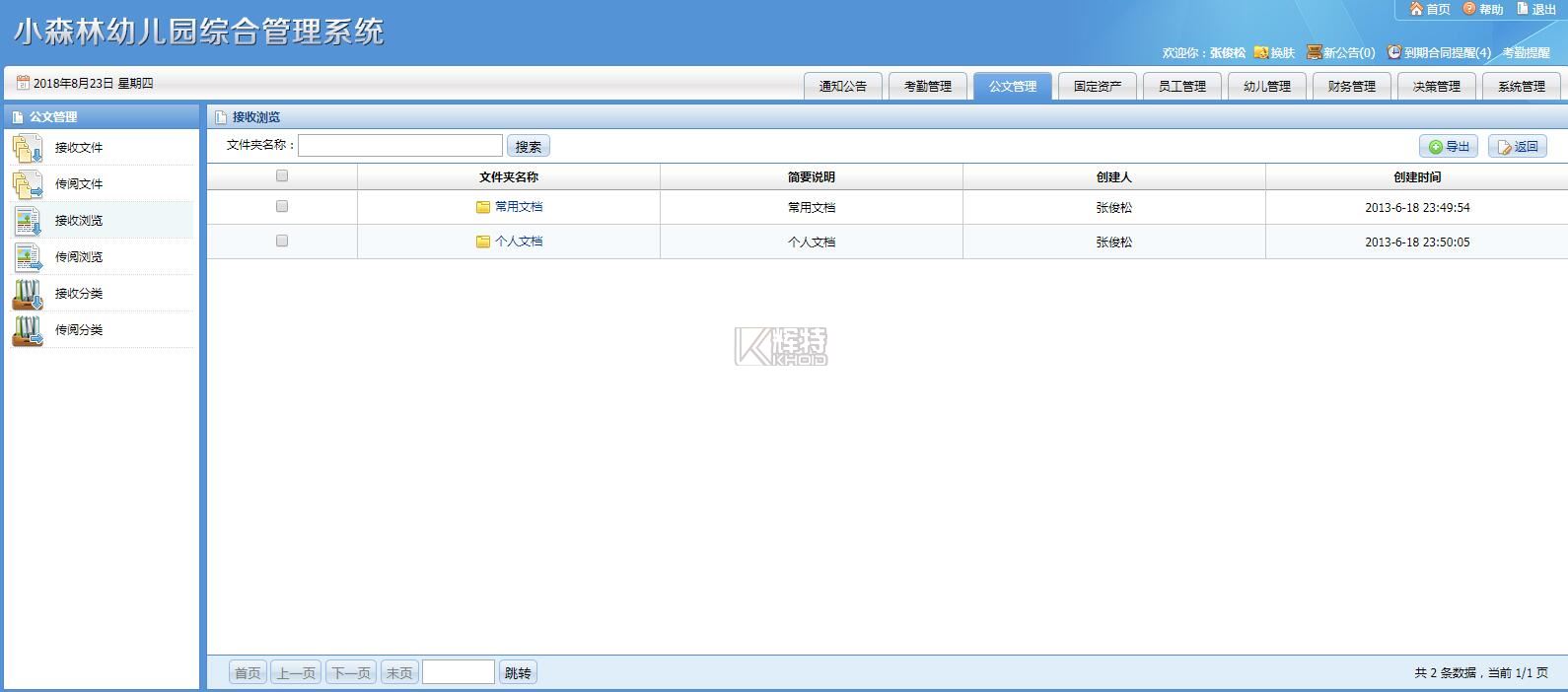
Task: Toggle the select-all checkbox in table header
Action: coord(282,176)
